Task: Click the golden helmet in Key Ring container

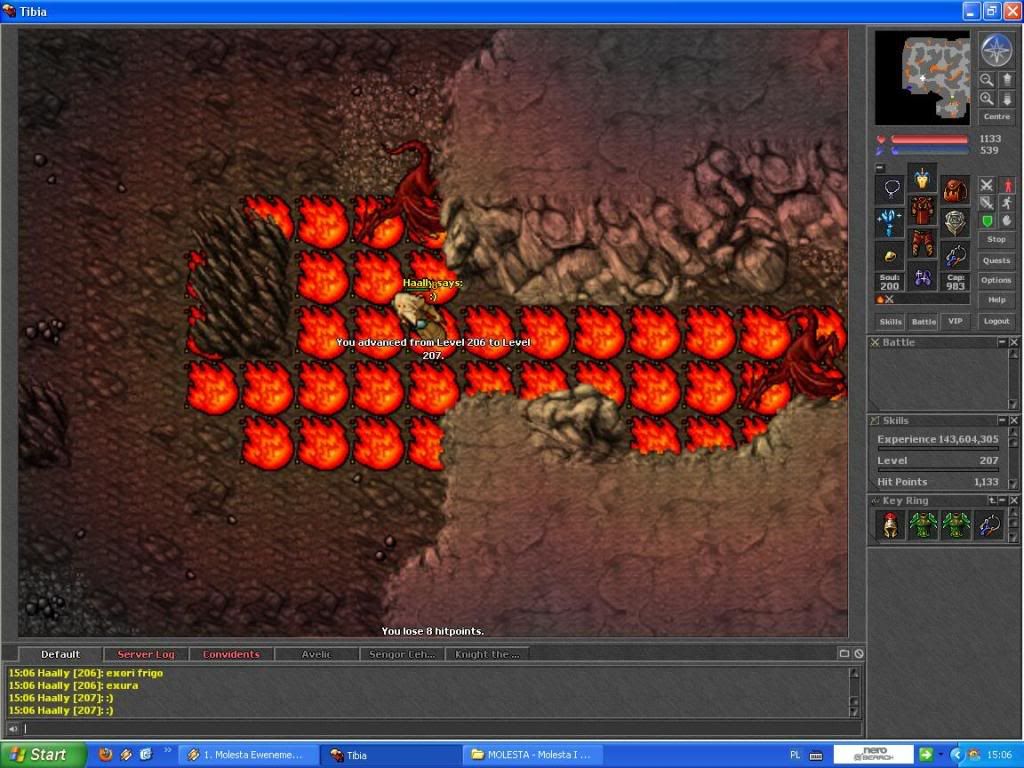Action: tap(889, 525)
